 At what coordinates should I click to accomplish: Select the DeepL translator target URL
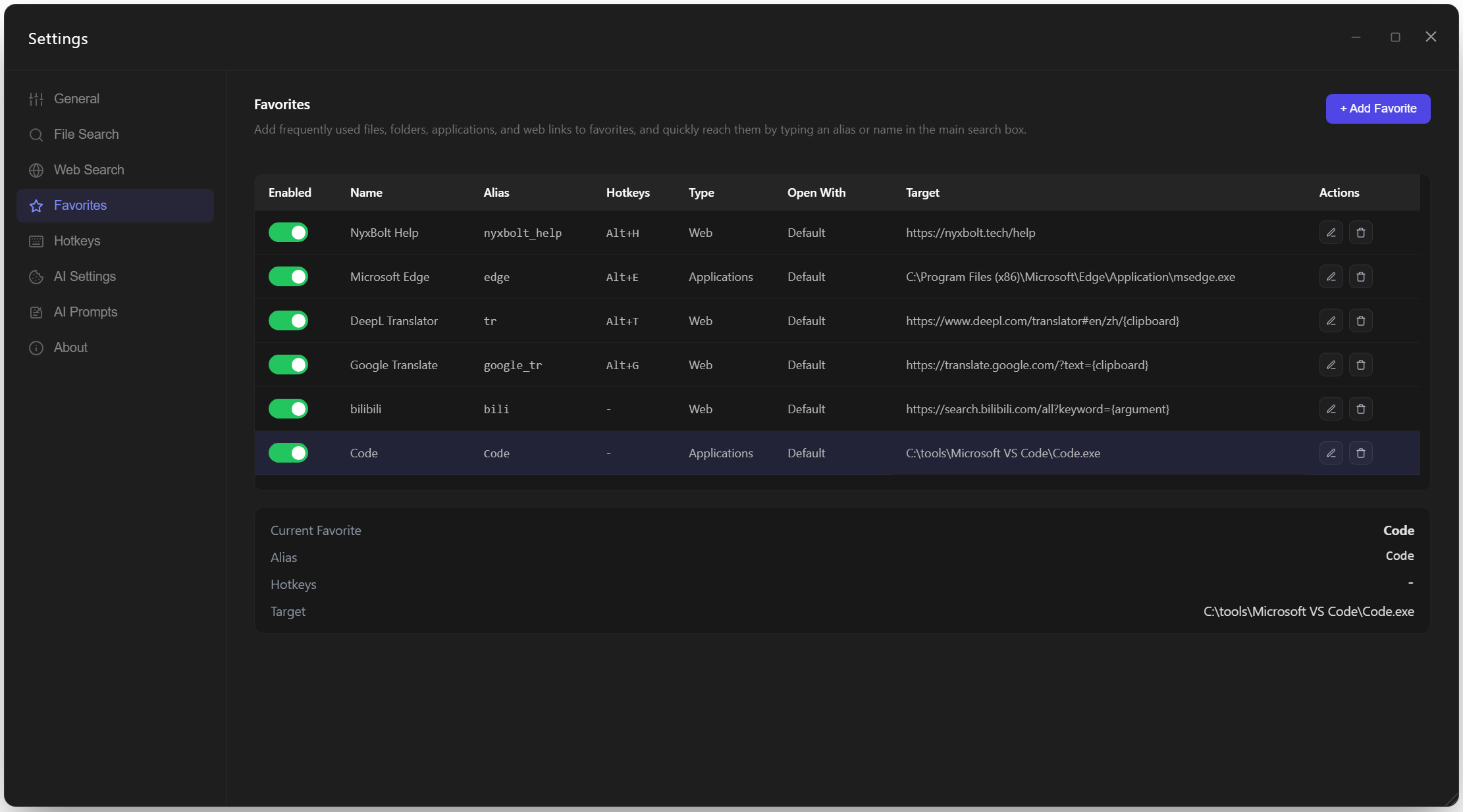point(1042,321)
